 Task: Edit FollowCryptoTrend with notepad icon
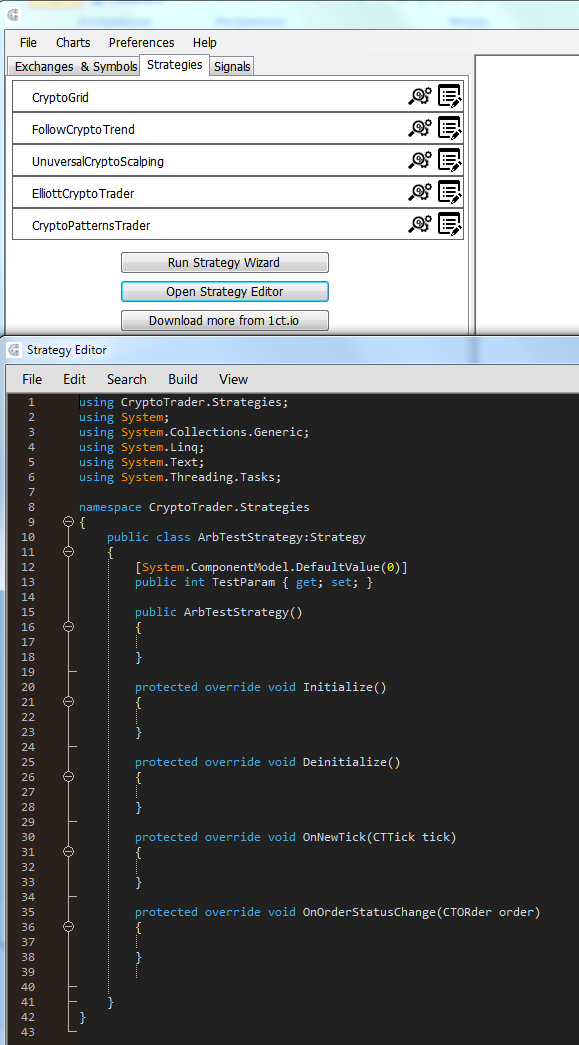[x=450, y=129]
